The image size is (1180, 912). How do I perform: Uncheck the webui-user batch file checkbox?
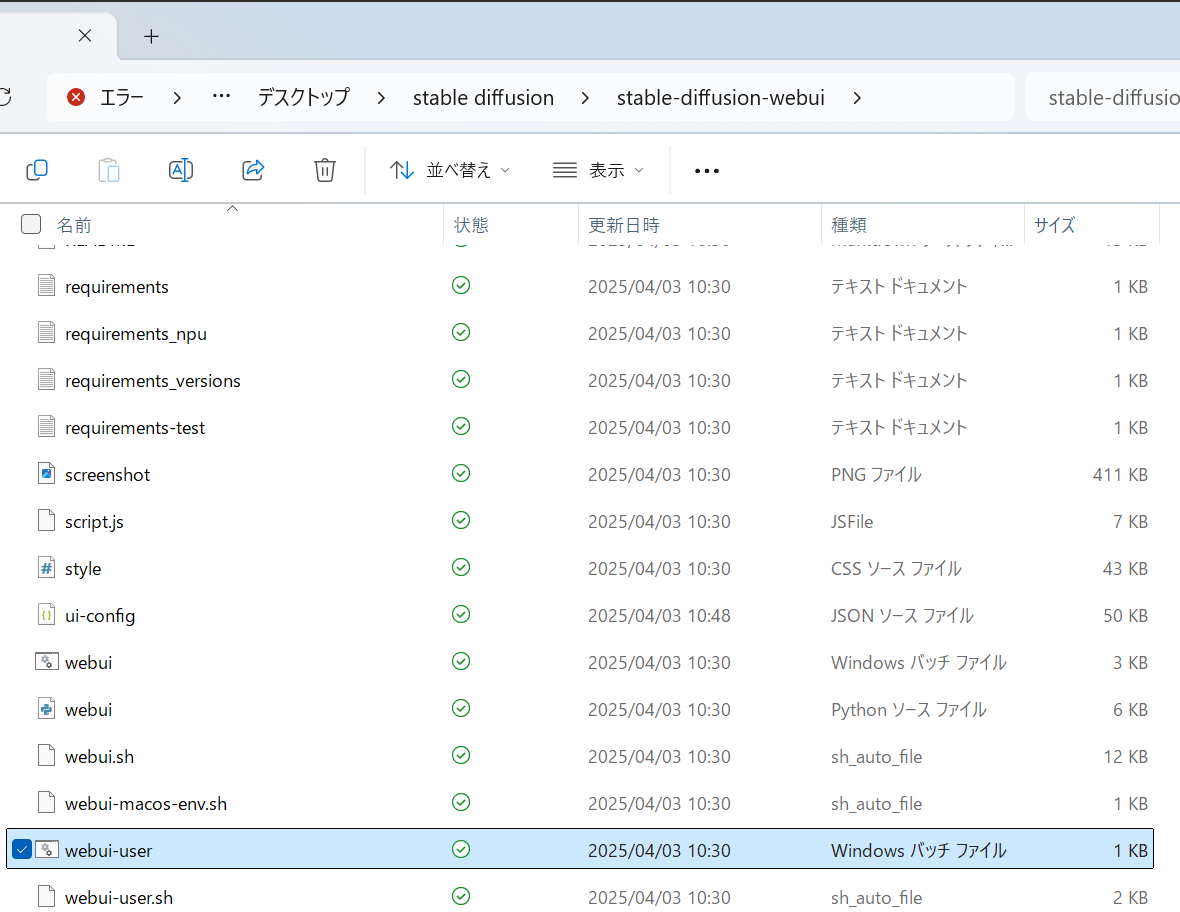pos(22,850)
